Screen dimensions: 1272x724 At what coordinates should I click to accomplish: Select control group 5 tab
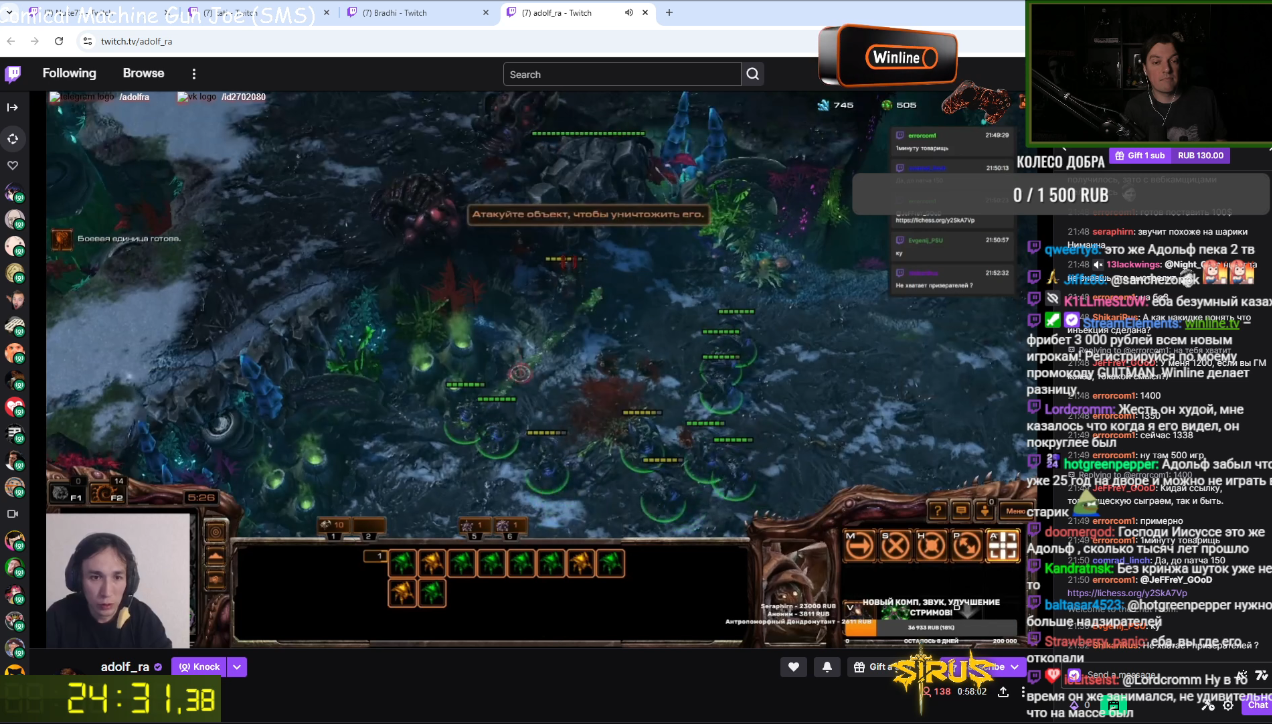(476, 526)
